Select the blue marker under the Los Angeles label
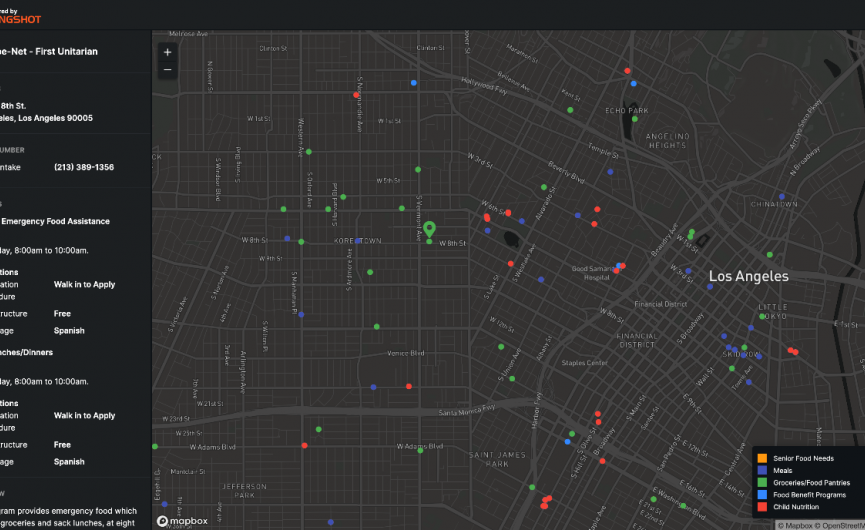Screen dimensions: 865x530 (x=710, y=287)
